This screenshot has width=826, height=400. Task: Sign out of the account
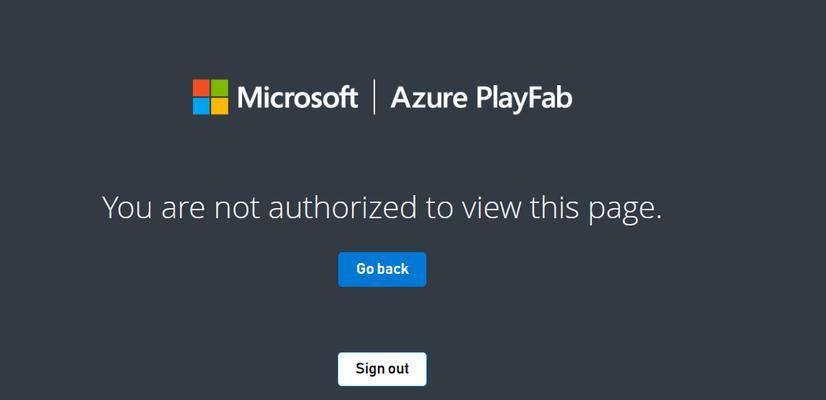[382, 369]
